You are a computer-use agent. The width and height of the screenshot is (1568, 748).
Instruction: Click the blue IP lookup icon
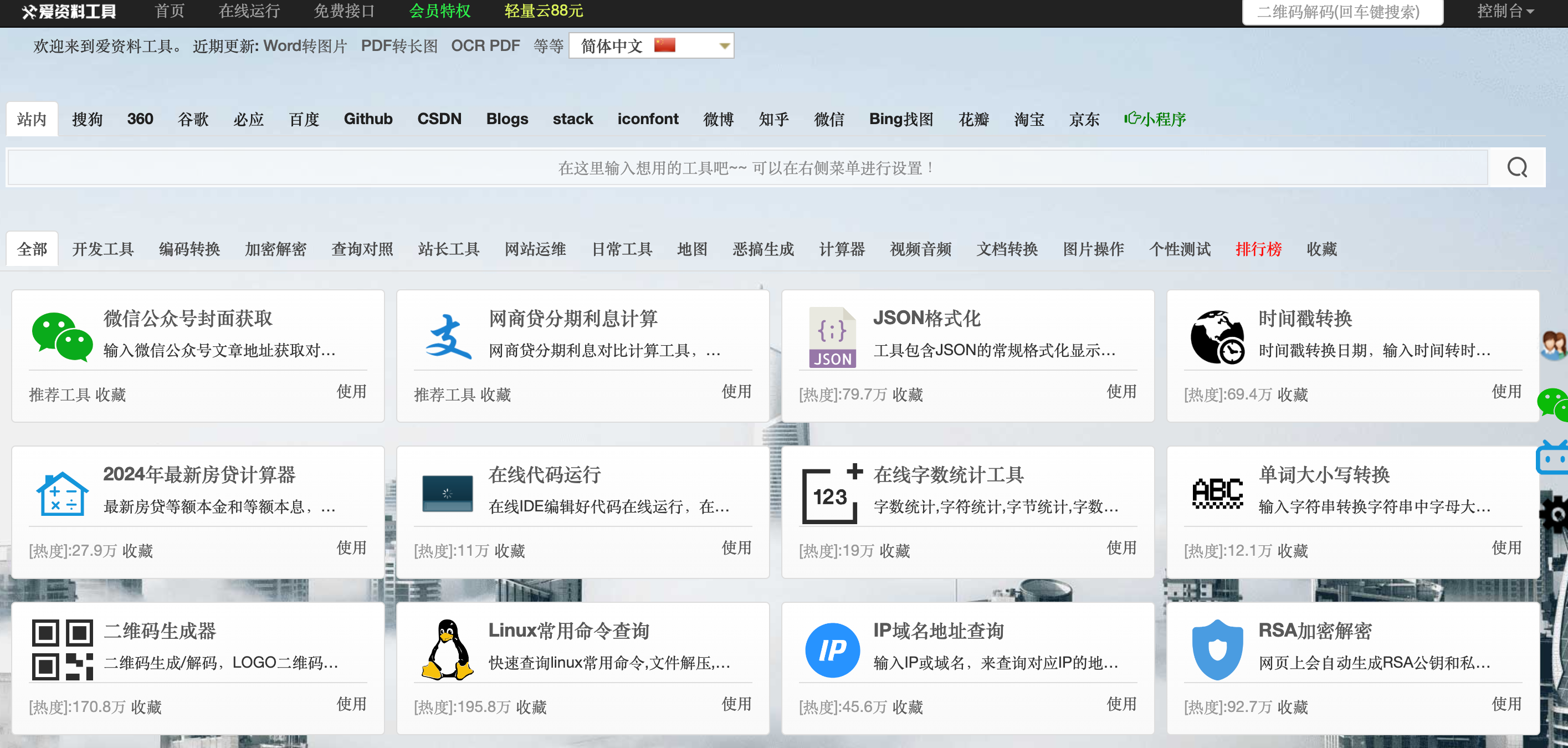click(832, 649)
